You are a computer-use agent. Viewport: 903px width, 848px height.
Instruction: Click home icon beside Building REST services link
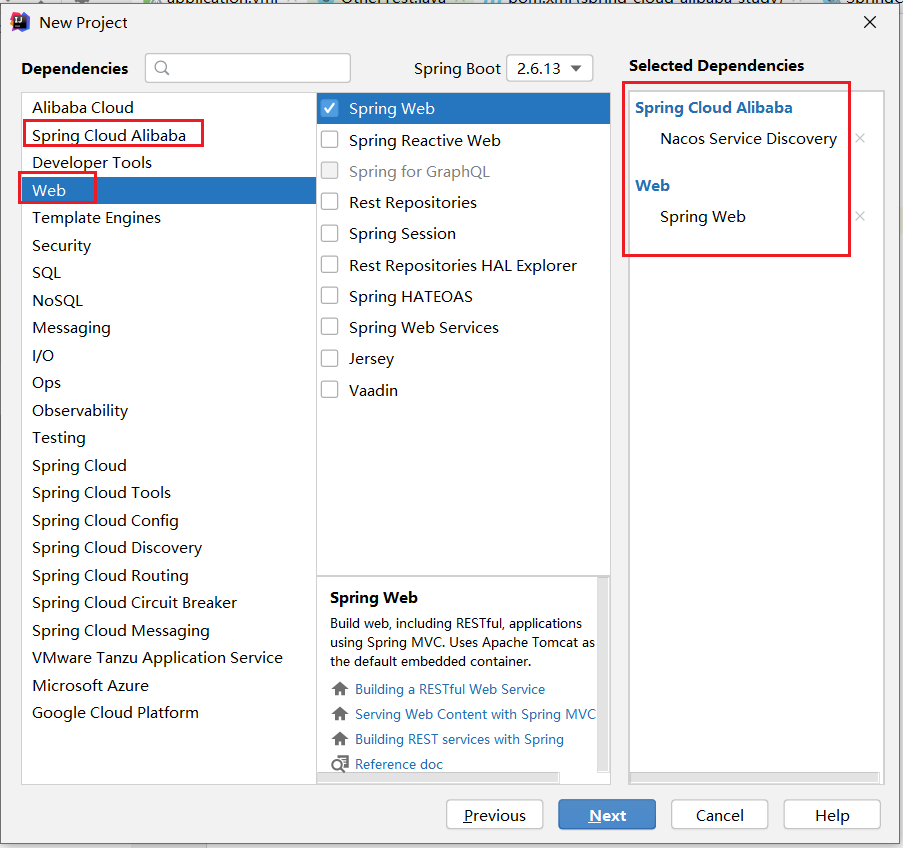[340, 739]
